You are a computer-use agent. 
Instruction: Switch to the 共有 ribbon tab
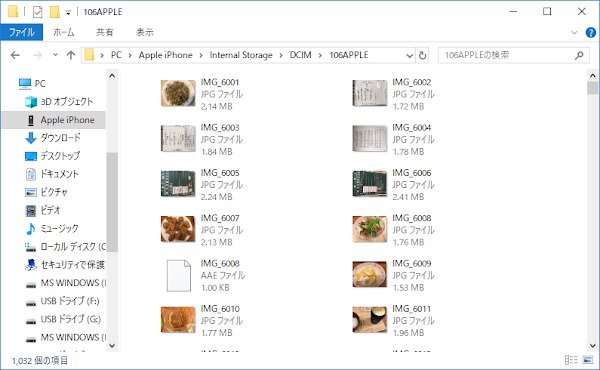104,33
